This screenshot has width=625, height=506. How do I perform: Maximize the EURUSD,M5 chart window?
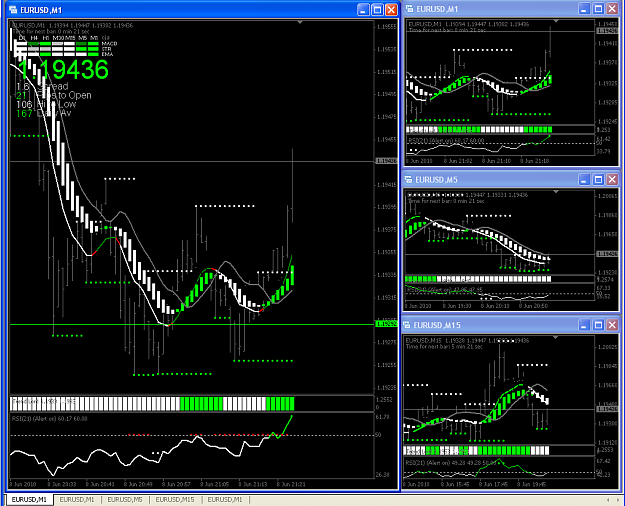pyautogui.click(x=598, y=179)
